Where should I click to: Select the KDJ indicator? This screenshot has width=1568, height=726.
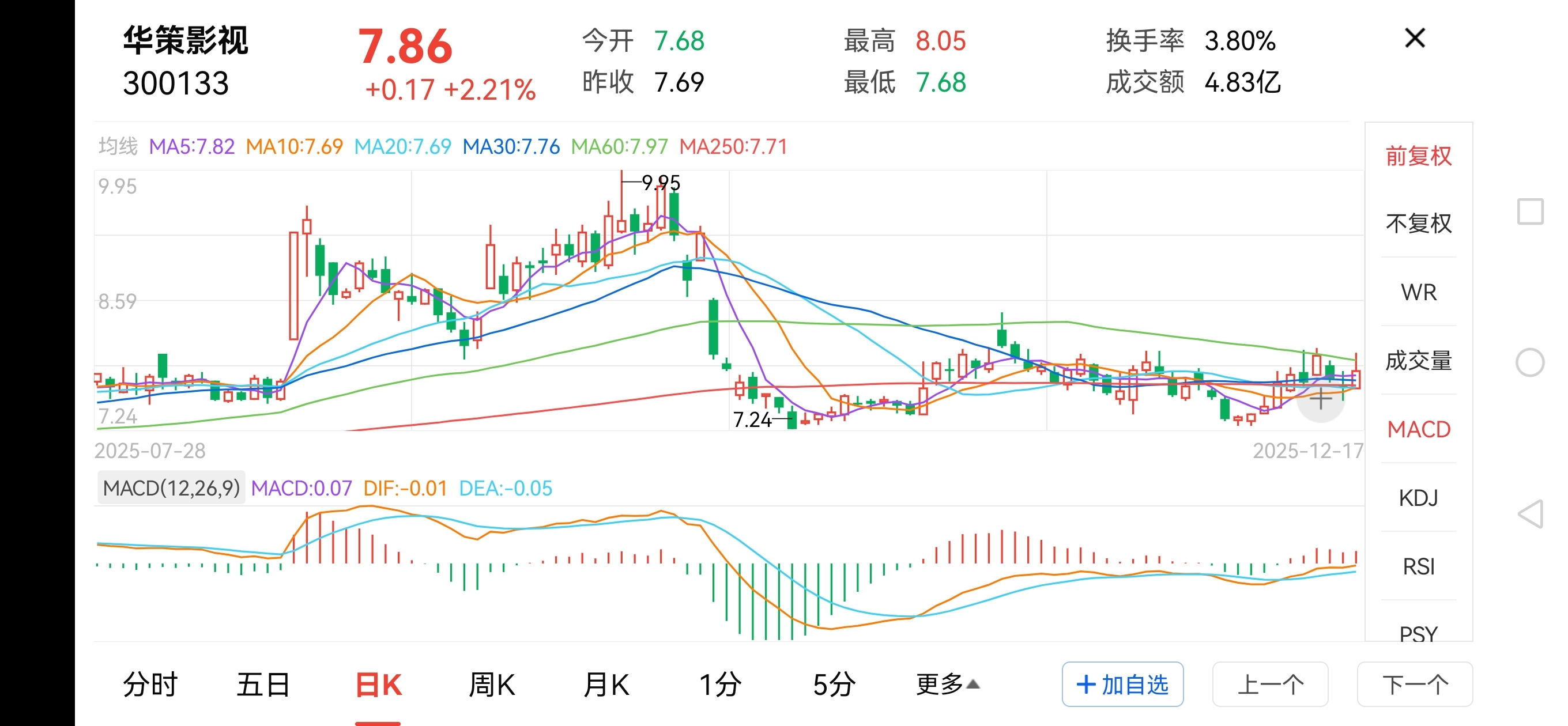click(x=1418, y=498)
